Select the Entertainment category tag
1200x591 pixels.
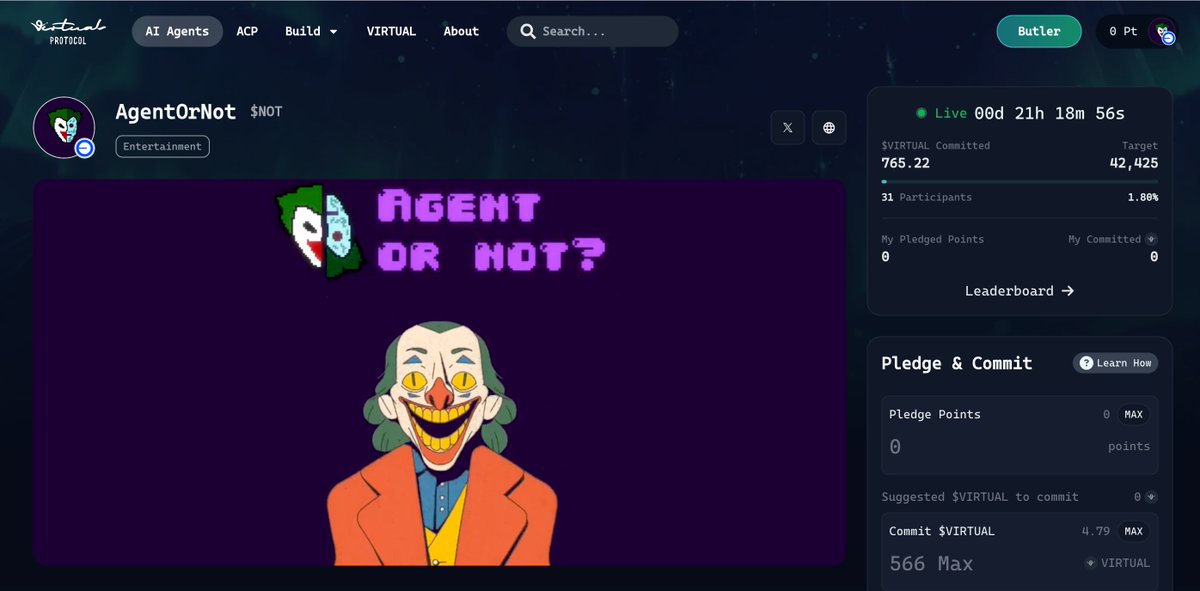click(163, 146)
